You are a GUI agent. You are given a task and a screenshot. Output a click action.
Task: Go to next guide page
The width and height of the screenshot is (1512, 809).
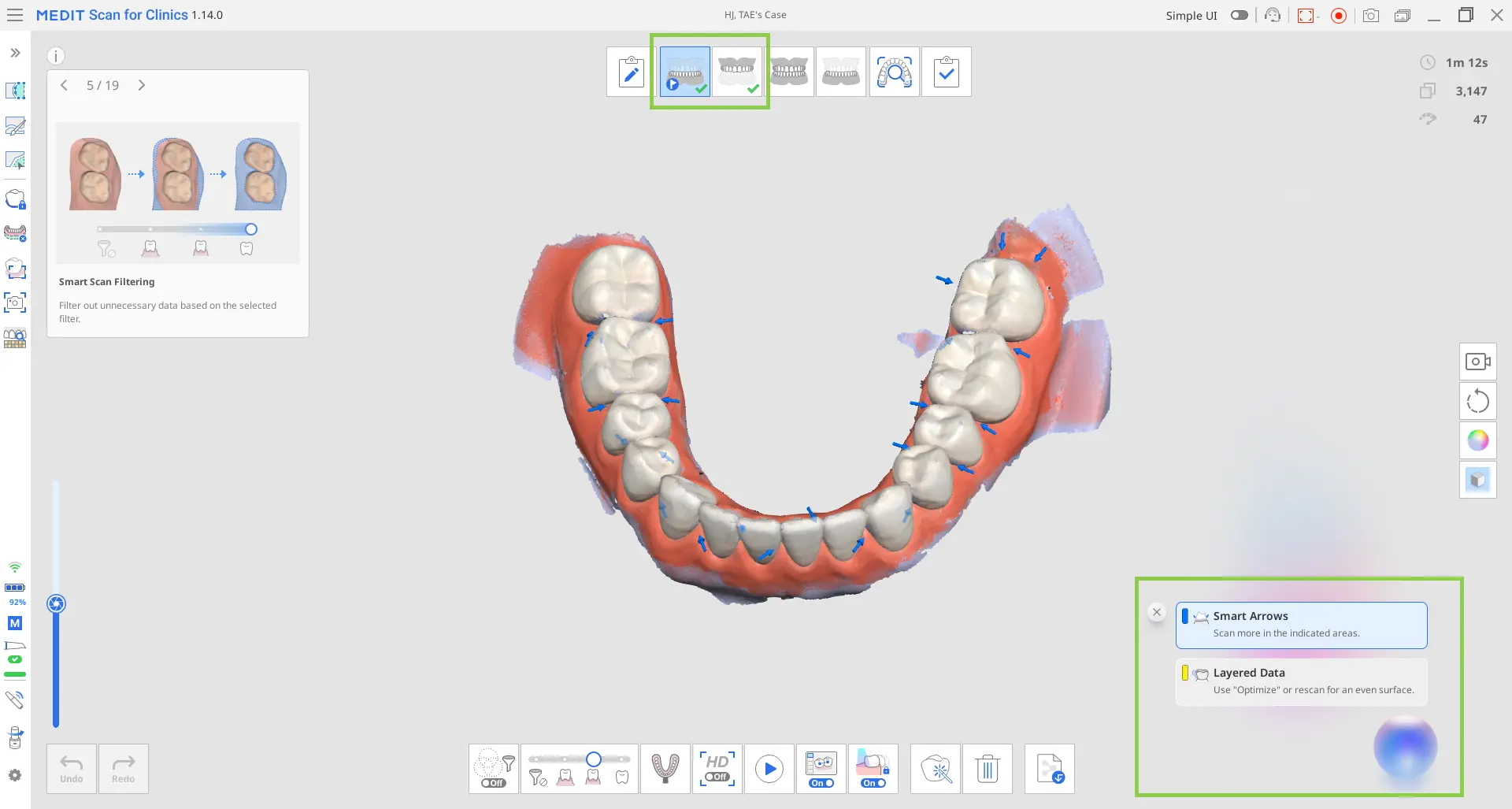[x=142, y=85]
